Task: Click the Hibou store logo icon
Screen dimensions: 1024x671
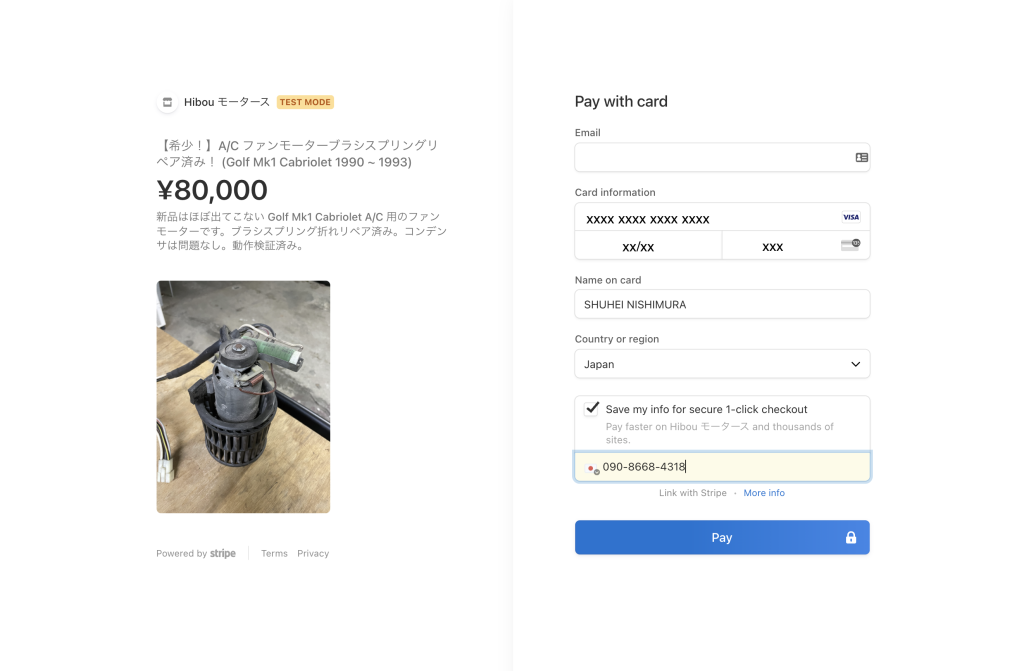Action: (x=167, y=102)
